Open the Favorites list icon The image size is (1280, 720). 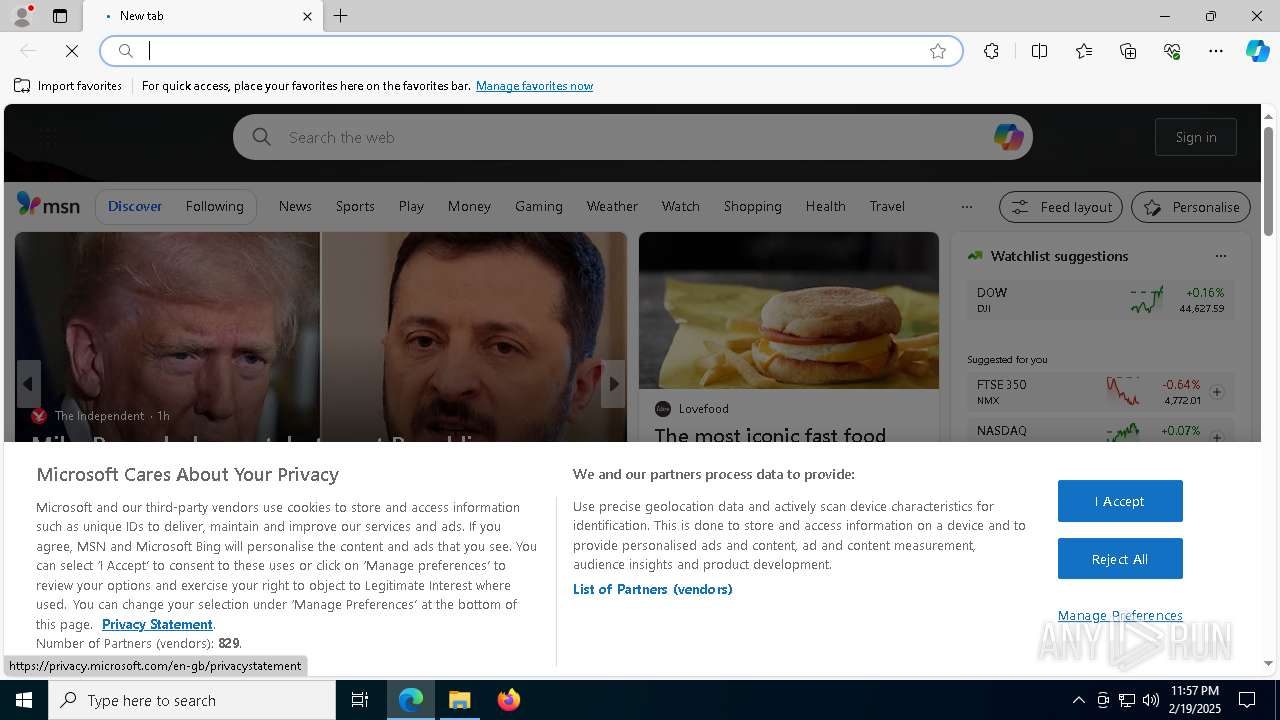[1084, 51]
